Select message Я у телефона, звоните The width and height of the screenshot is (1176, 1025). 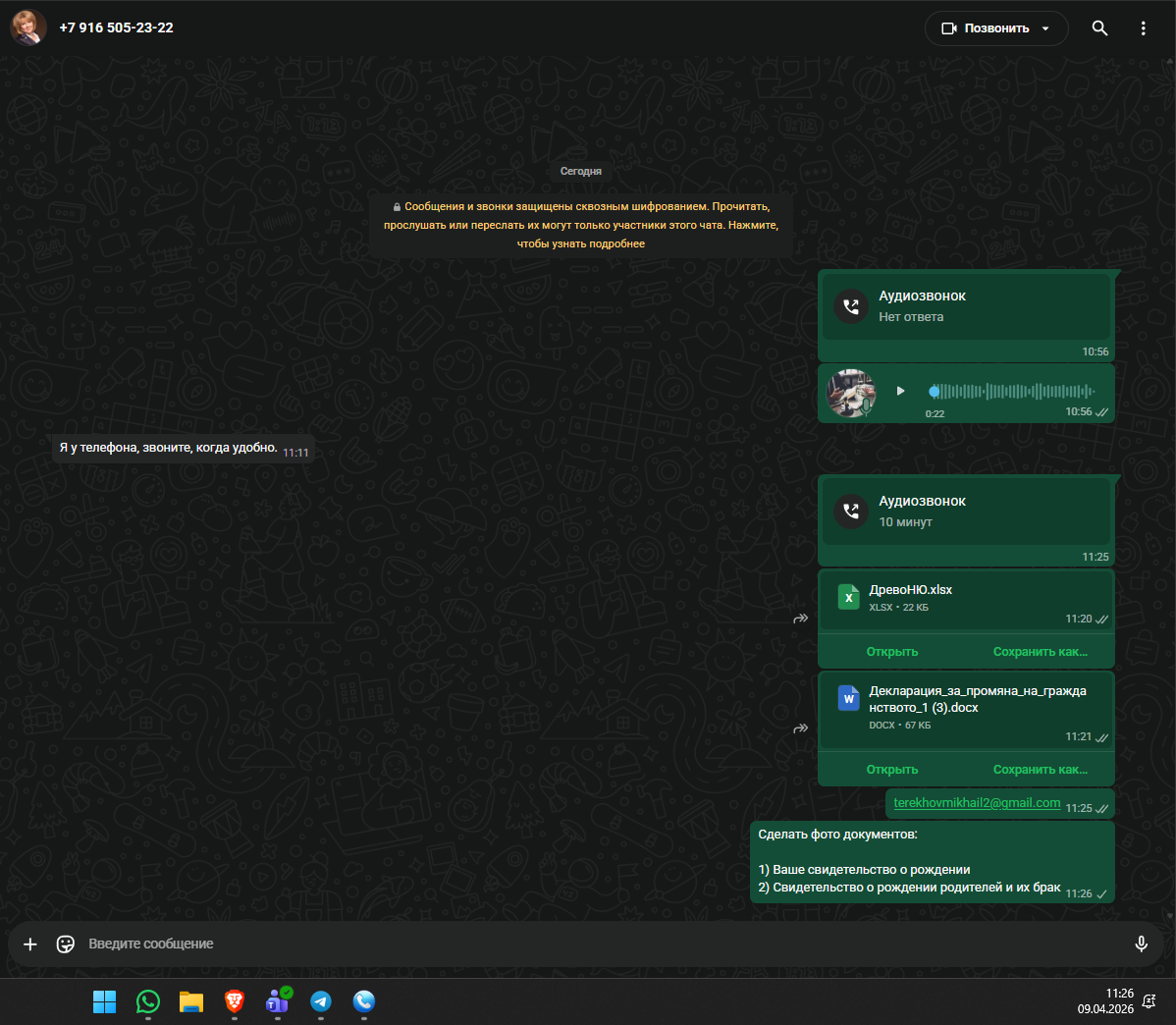(183, 448)
